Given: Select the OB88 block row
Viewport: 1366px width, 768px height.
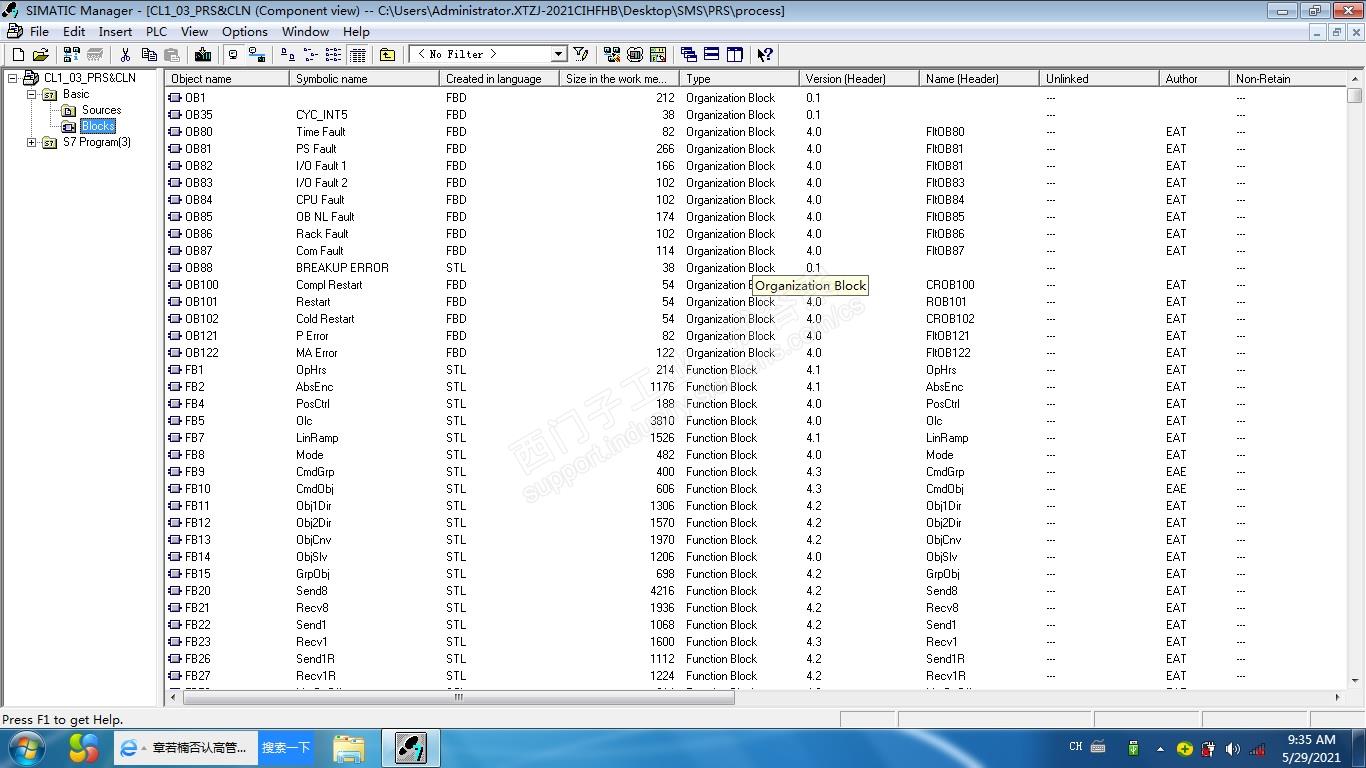Looking at the screenshot, I should (755, 268).
